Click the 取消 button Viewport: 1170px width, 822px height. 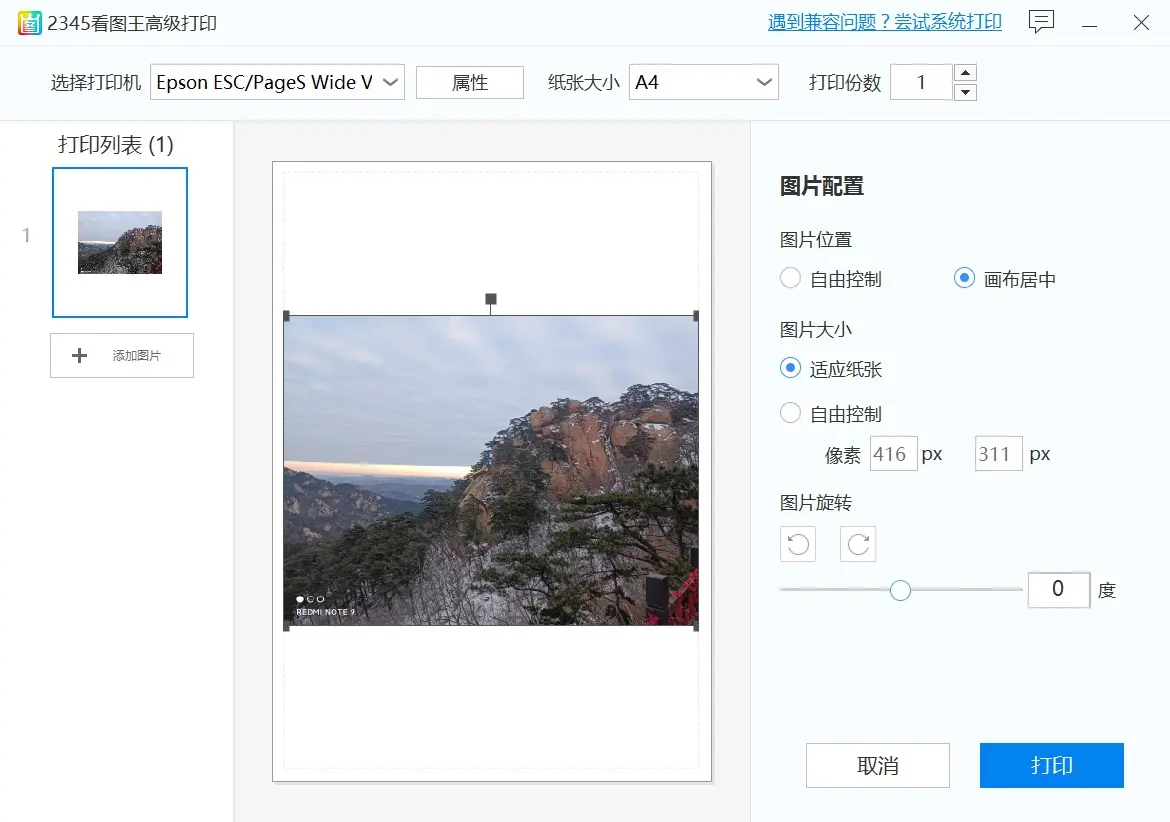point(878,765)
